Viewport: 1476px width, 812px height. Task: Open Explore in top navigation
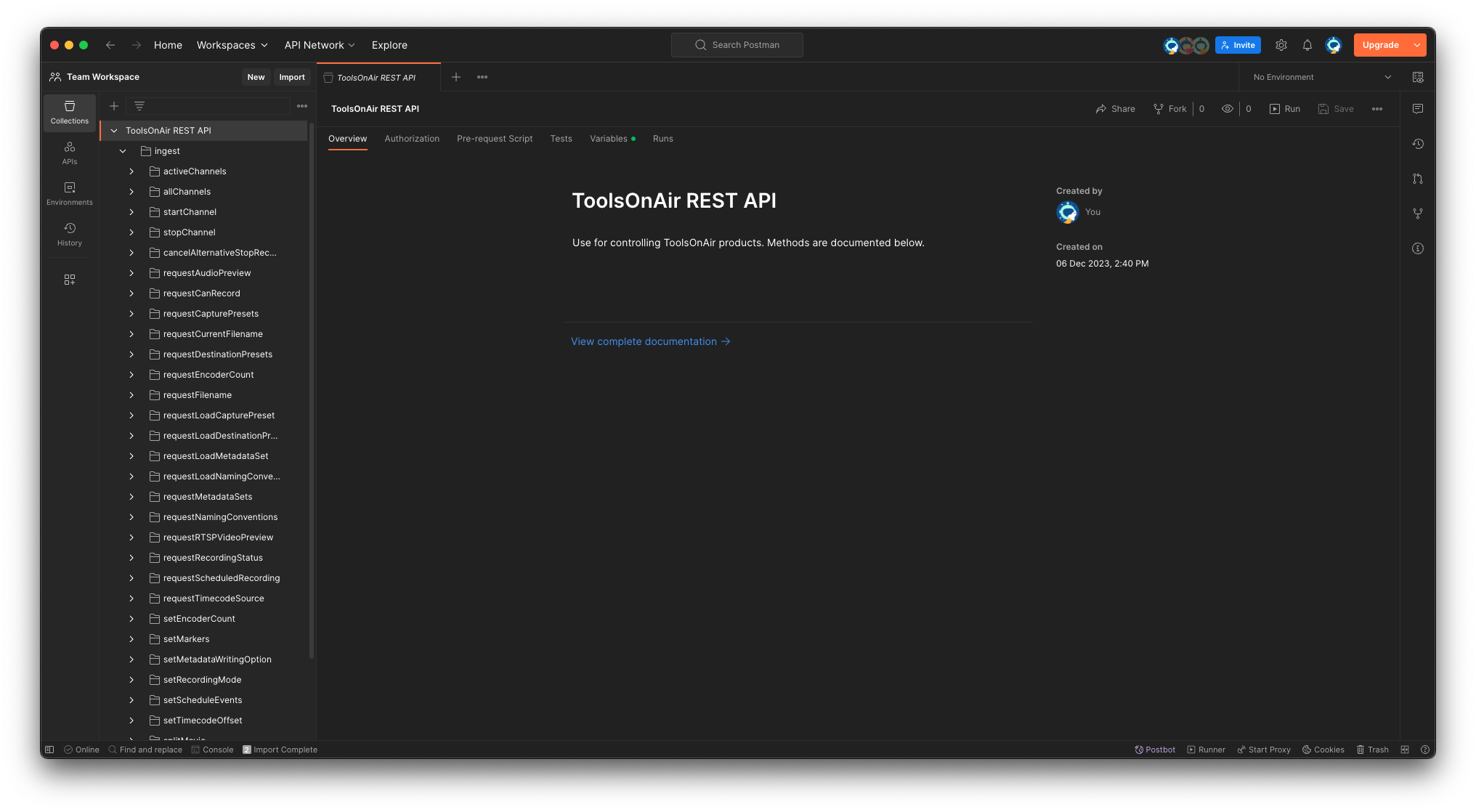[x=389, y=45]
